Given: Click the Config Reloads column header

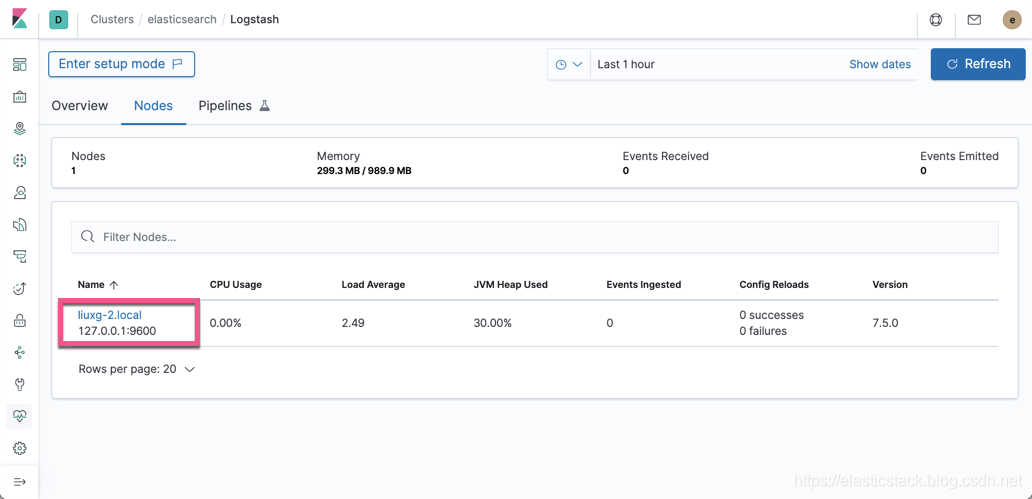Looking at the screenshot, I should pyautogui.click(x=774, y=284).
